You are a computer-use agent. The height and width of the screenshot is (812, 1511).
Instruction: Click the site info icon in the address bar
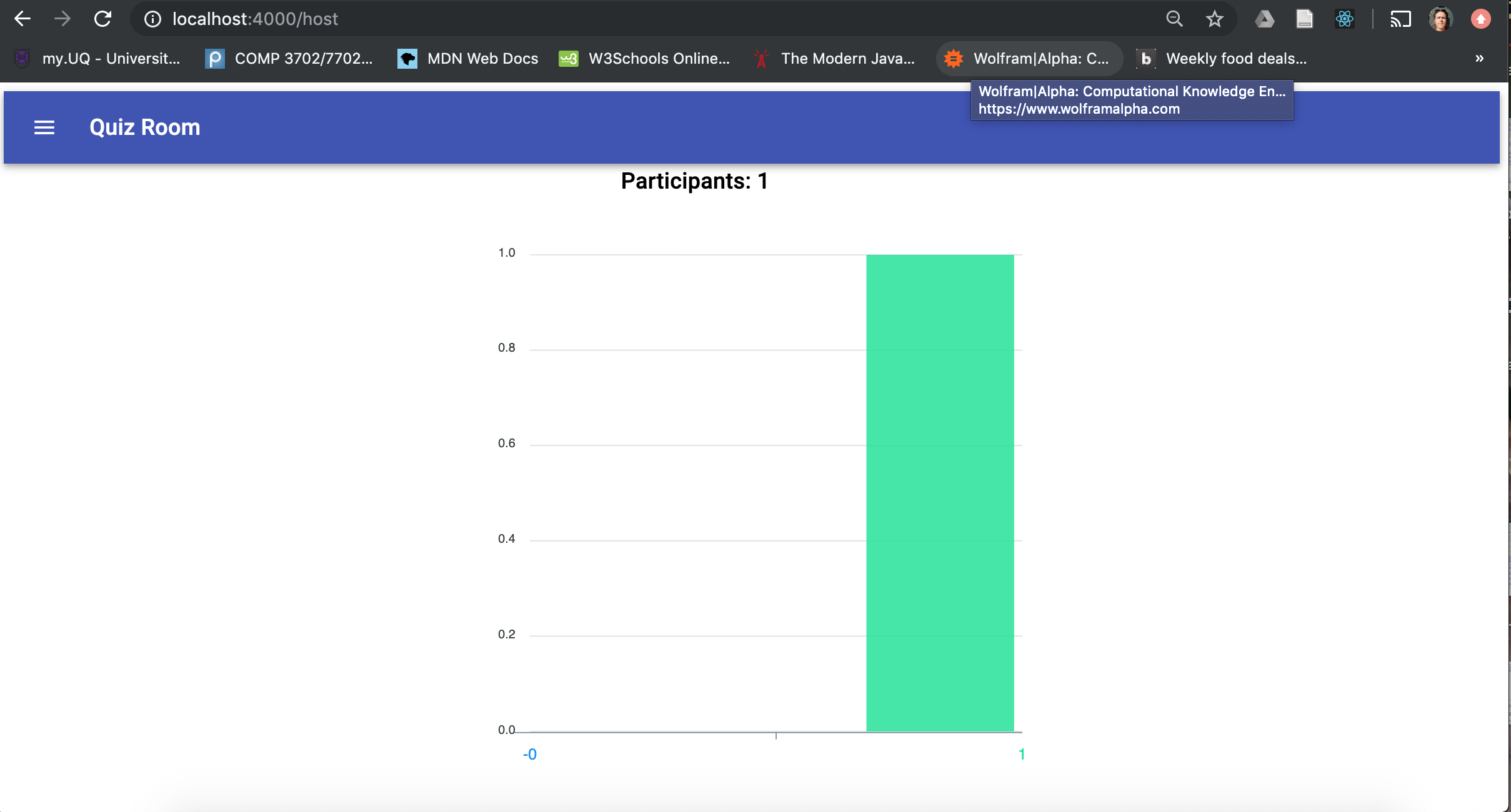click(x=152, y=19)
